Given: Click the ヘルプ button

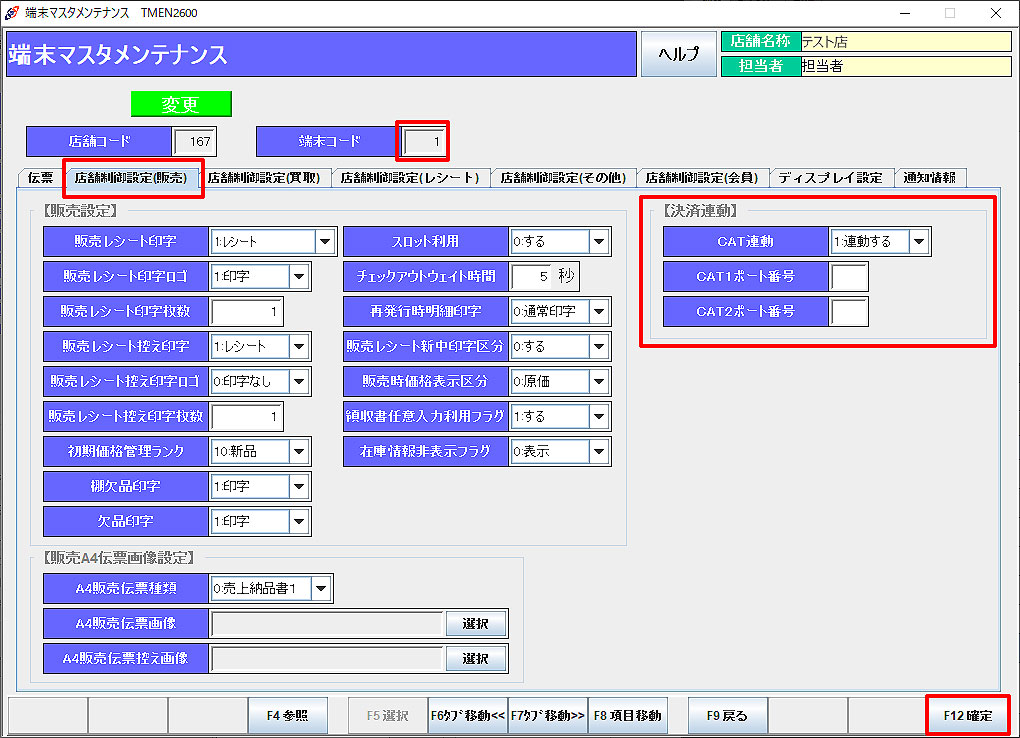Looking at the screenshot, I should pyautogui.click(x=678, y=54).
